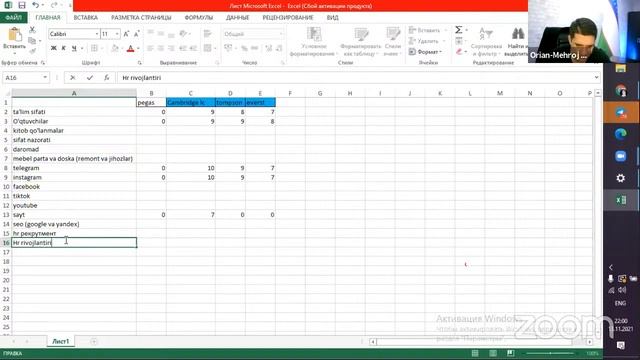
Task: Click the Cell Styles (Стили ячеек) icon
Action: coord(393,34)
